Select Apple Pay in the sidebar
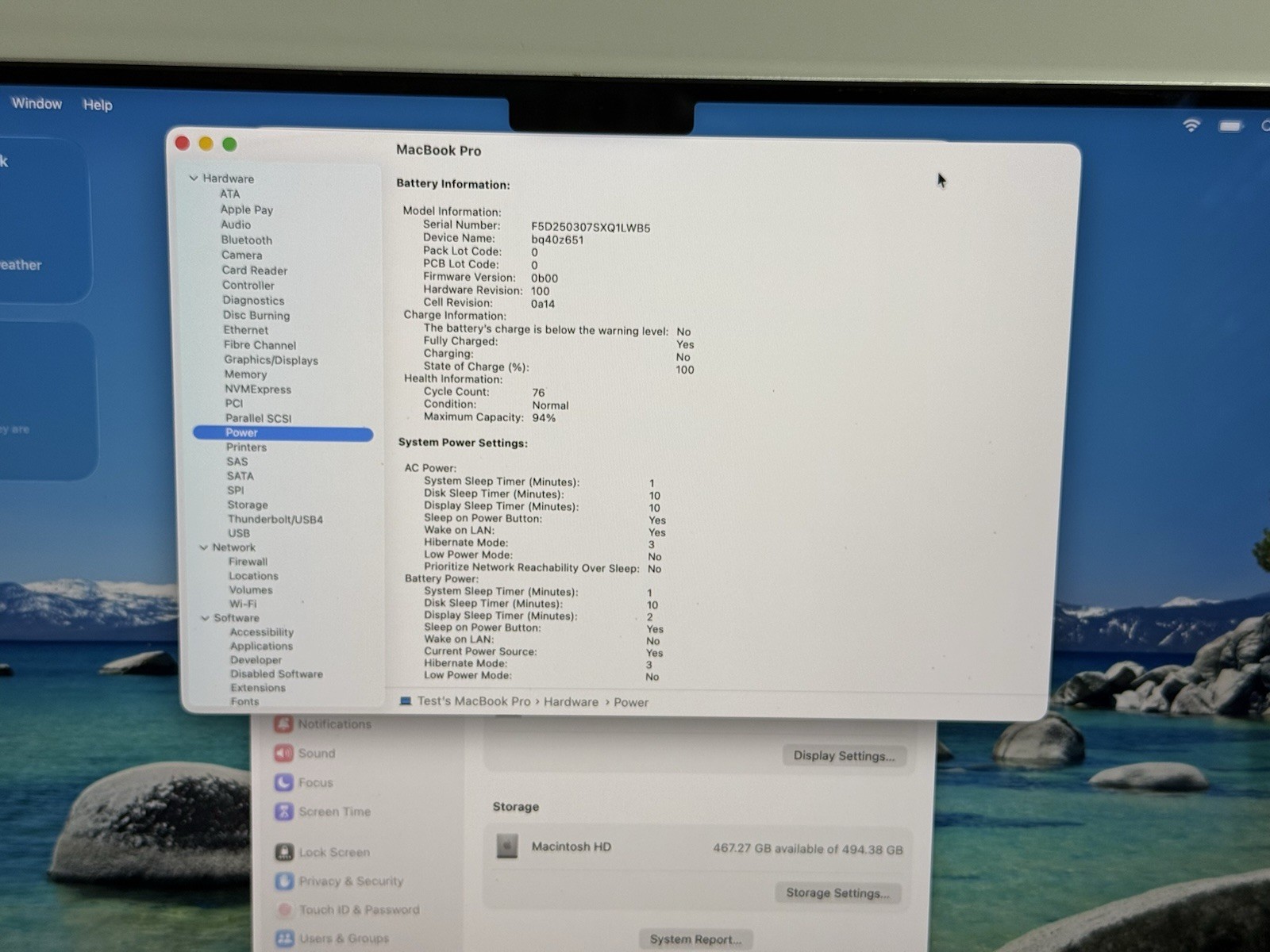This screenshot has height=952, width=1270. pyautogui.click(x=247, y=209)
